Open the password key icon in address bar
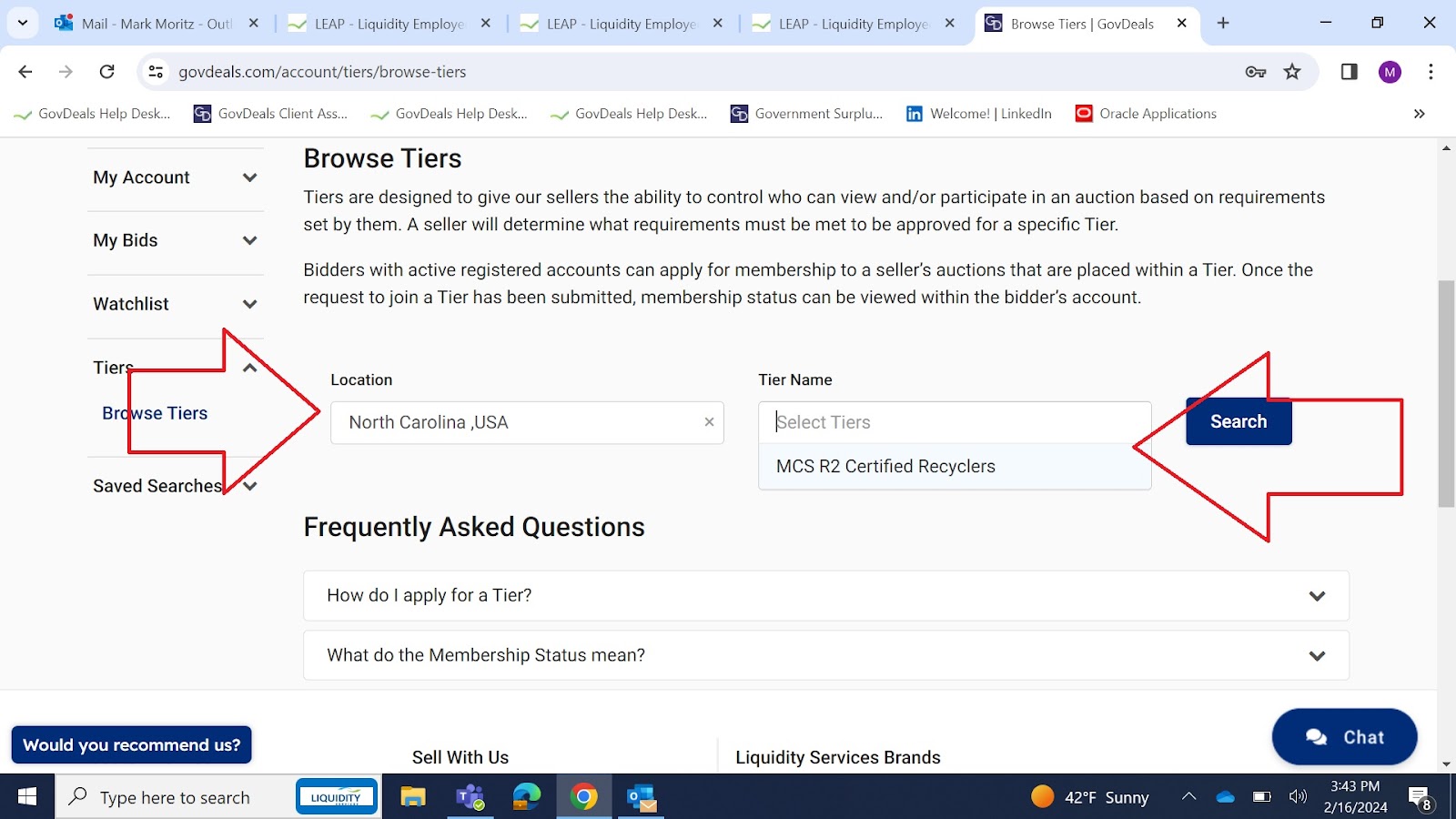Screen dimensions: 1456x819 (x=1256, y=72)
